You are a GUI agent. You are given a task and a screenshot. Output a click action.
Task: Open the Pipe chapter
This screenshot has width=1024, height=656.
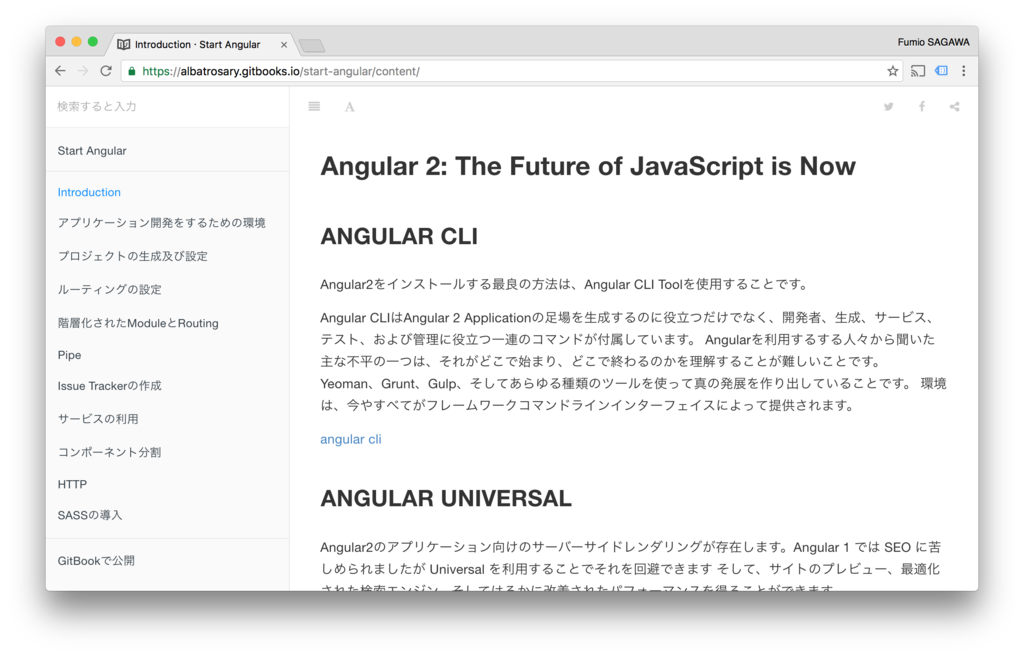(x=69, y=355)
